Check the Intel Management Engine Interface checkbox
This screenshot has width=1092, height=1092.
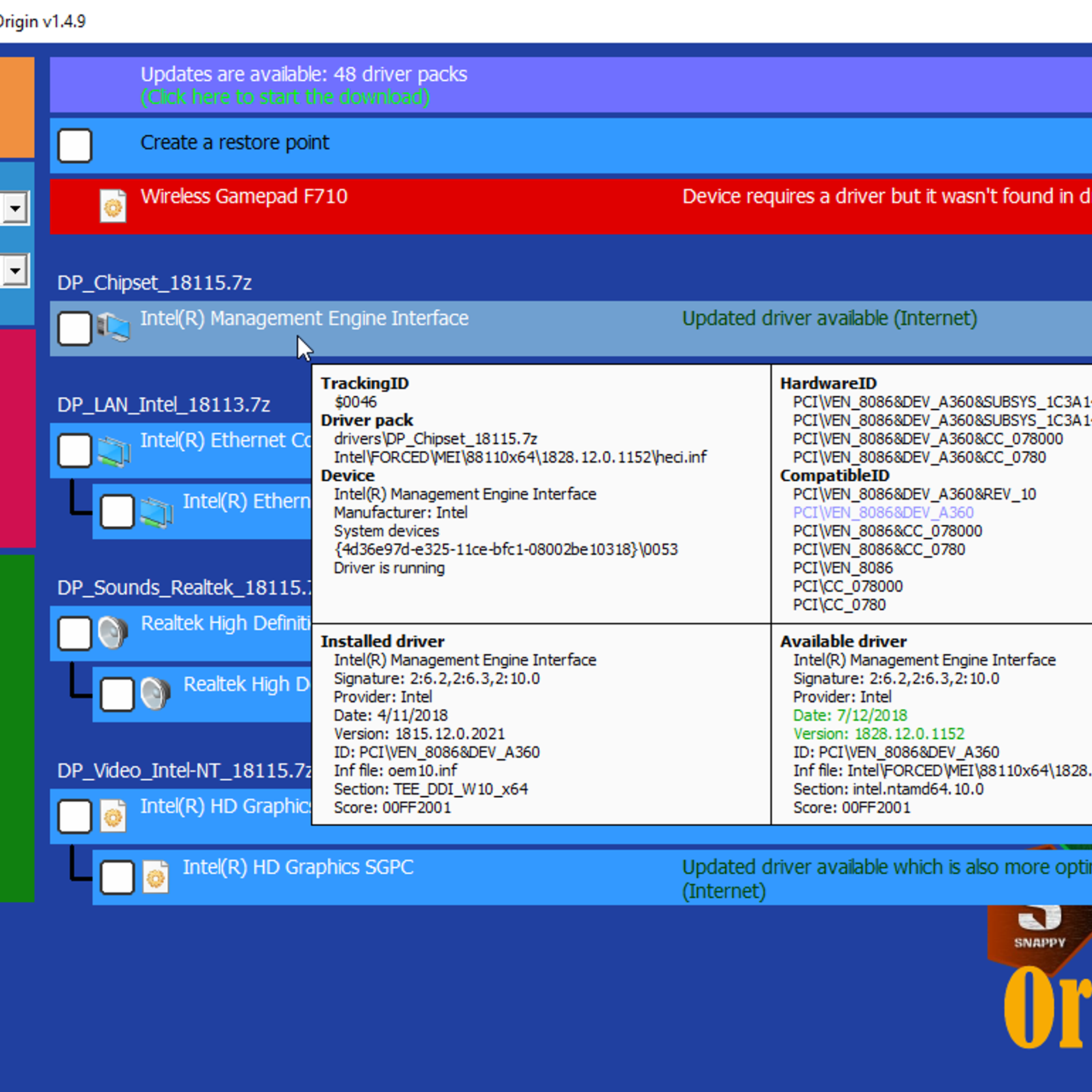pos(75,328)
